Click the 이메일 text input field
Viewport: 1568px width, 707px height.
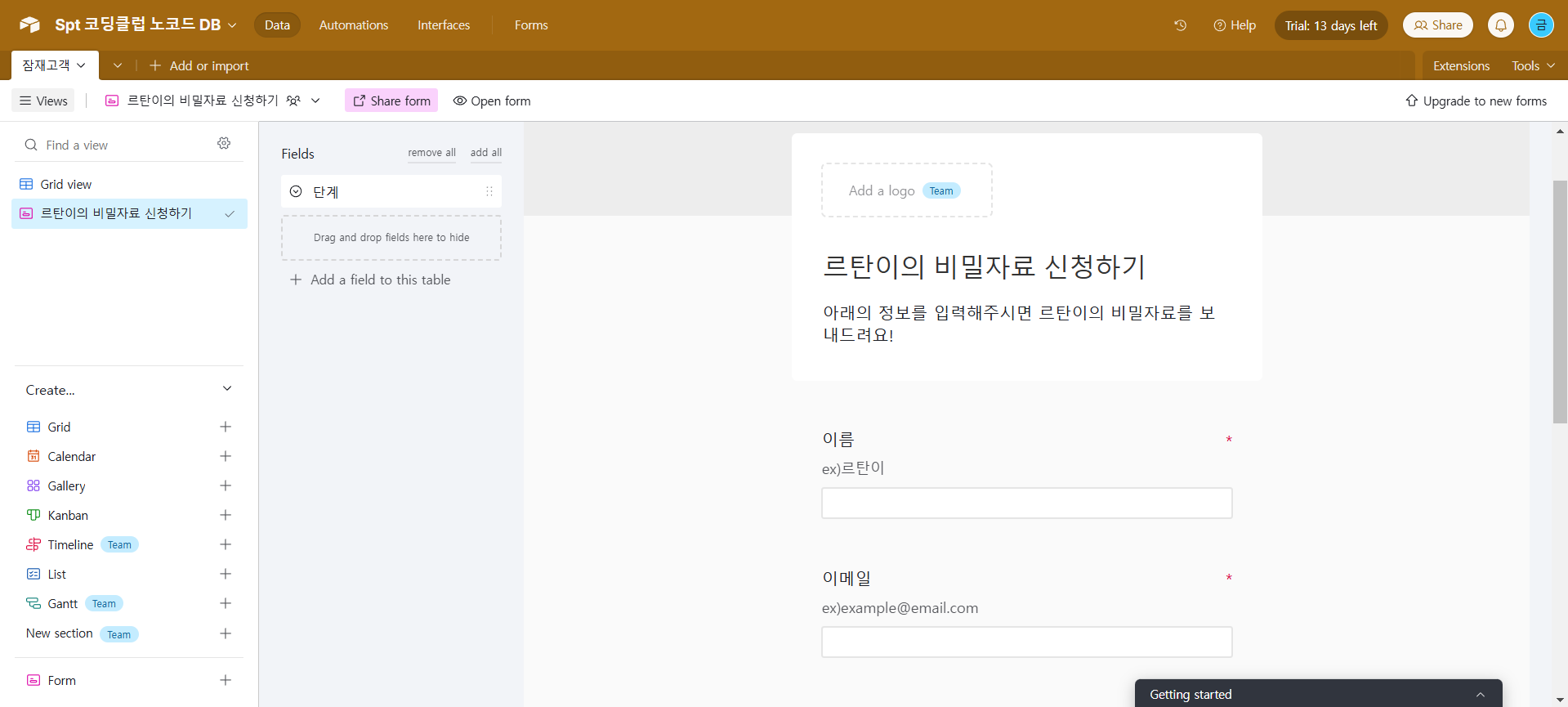1027,642
